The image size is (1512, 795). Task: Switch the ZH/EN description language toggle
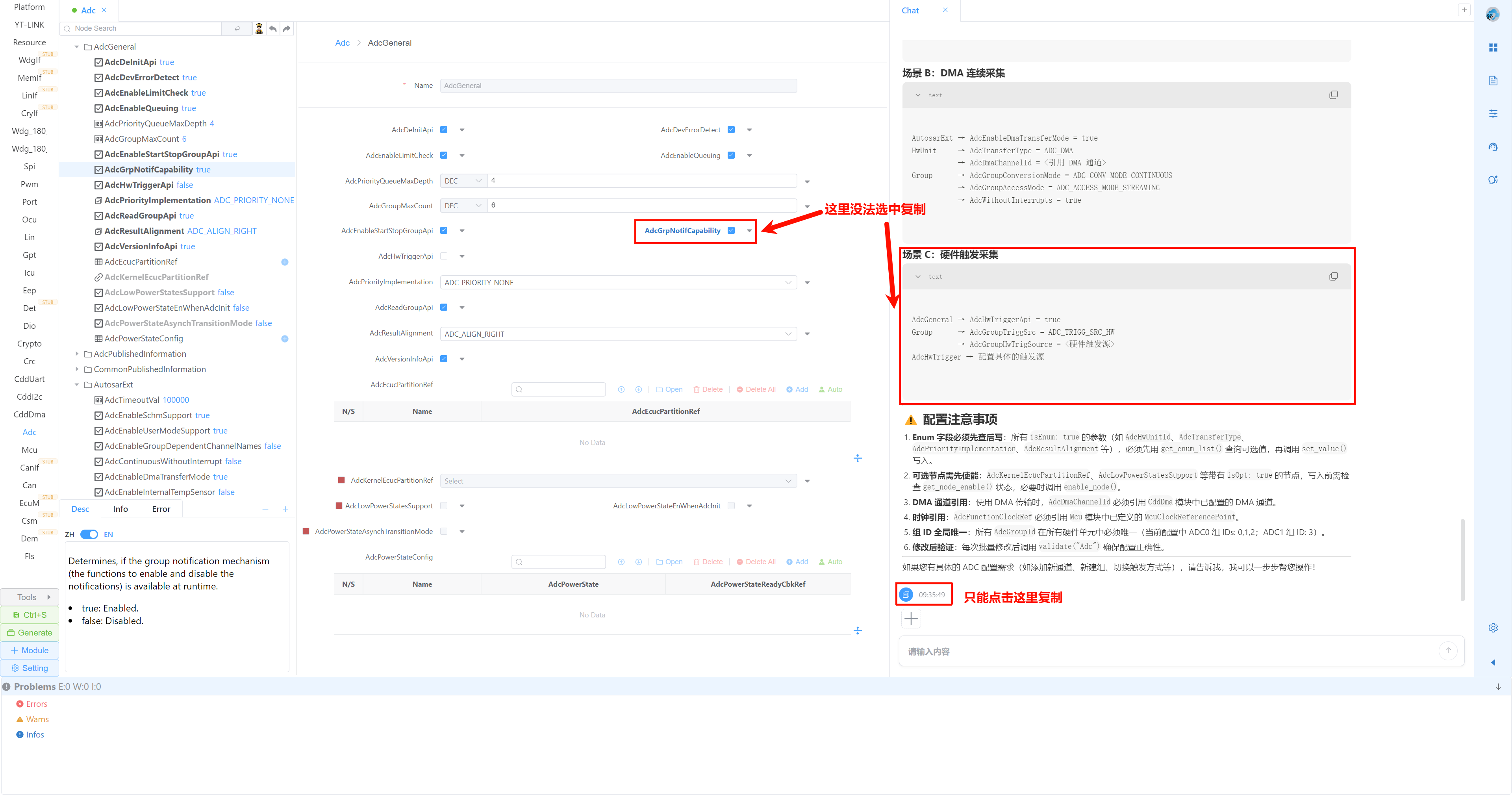[89, 534]
